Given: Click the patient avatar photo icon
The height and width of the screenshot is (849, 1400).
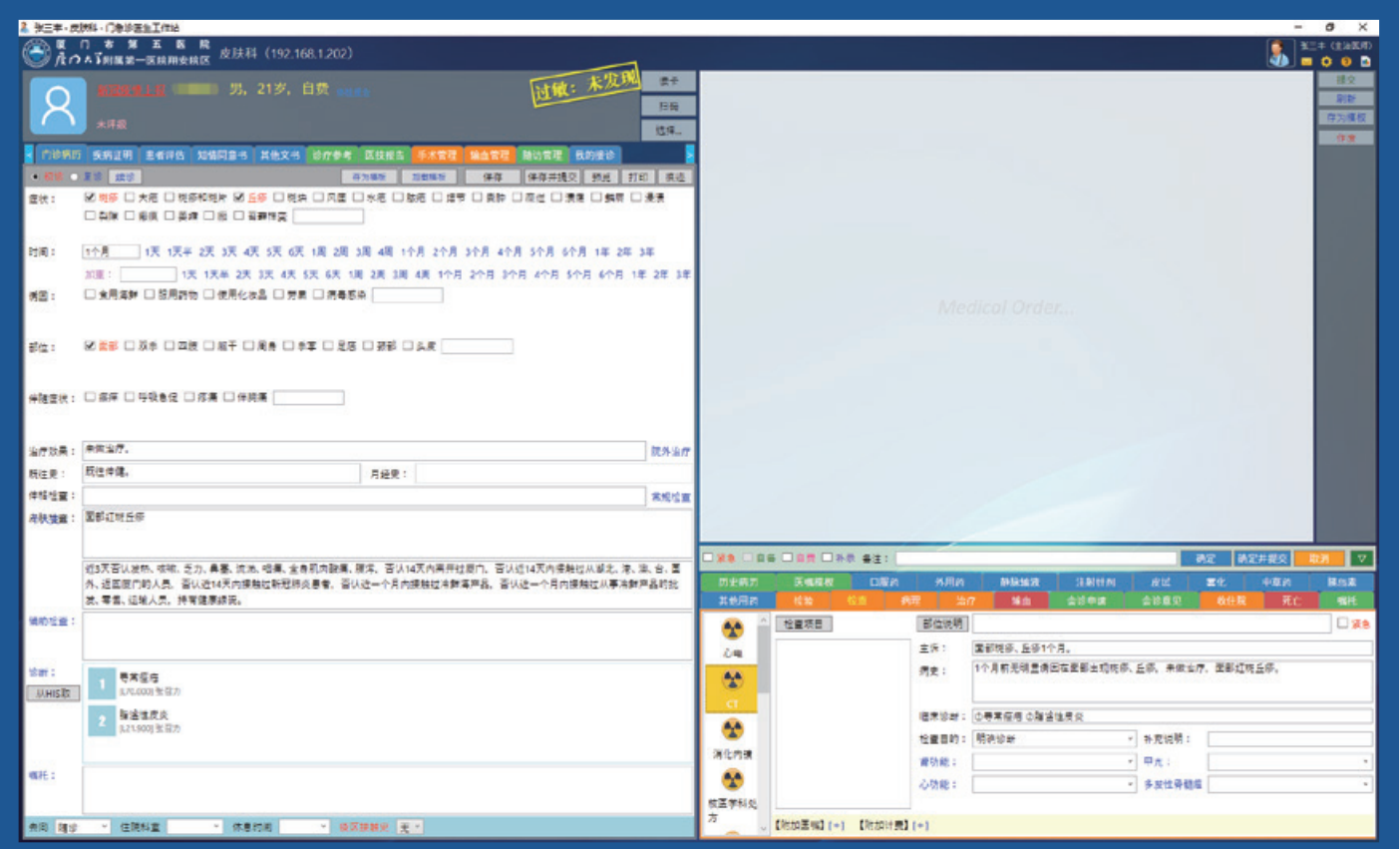Looking at the screenshot, I should click(x=58, y=105).
